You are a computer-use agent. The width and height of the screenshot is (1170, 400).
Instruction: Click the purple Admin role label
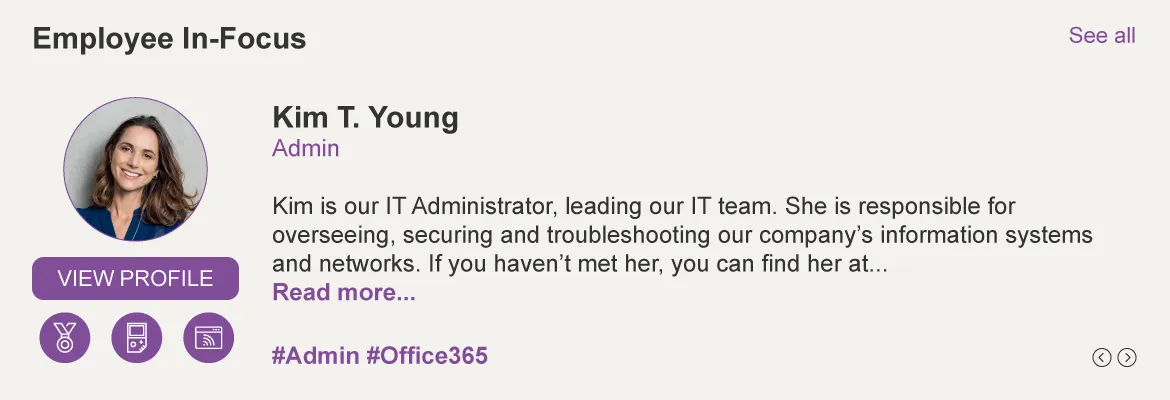pyautogui.click(x=306, y=149)
